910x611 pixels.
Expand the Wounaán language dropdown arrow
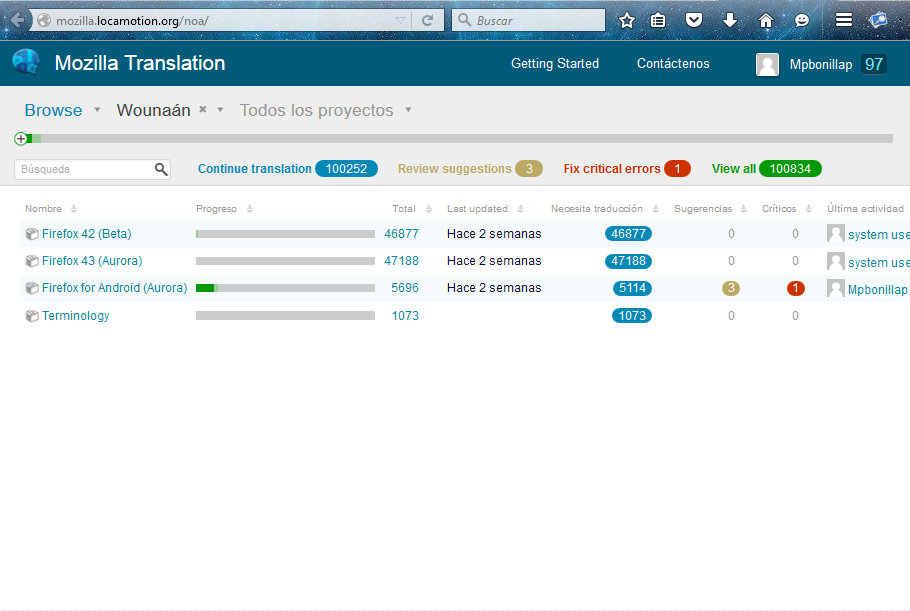[221, 110]
